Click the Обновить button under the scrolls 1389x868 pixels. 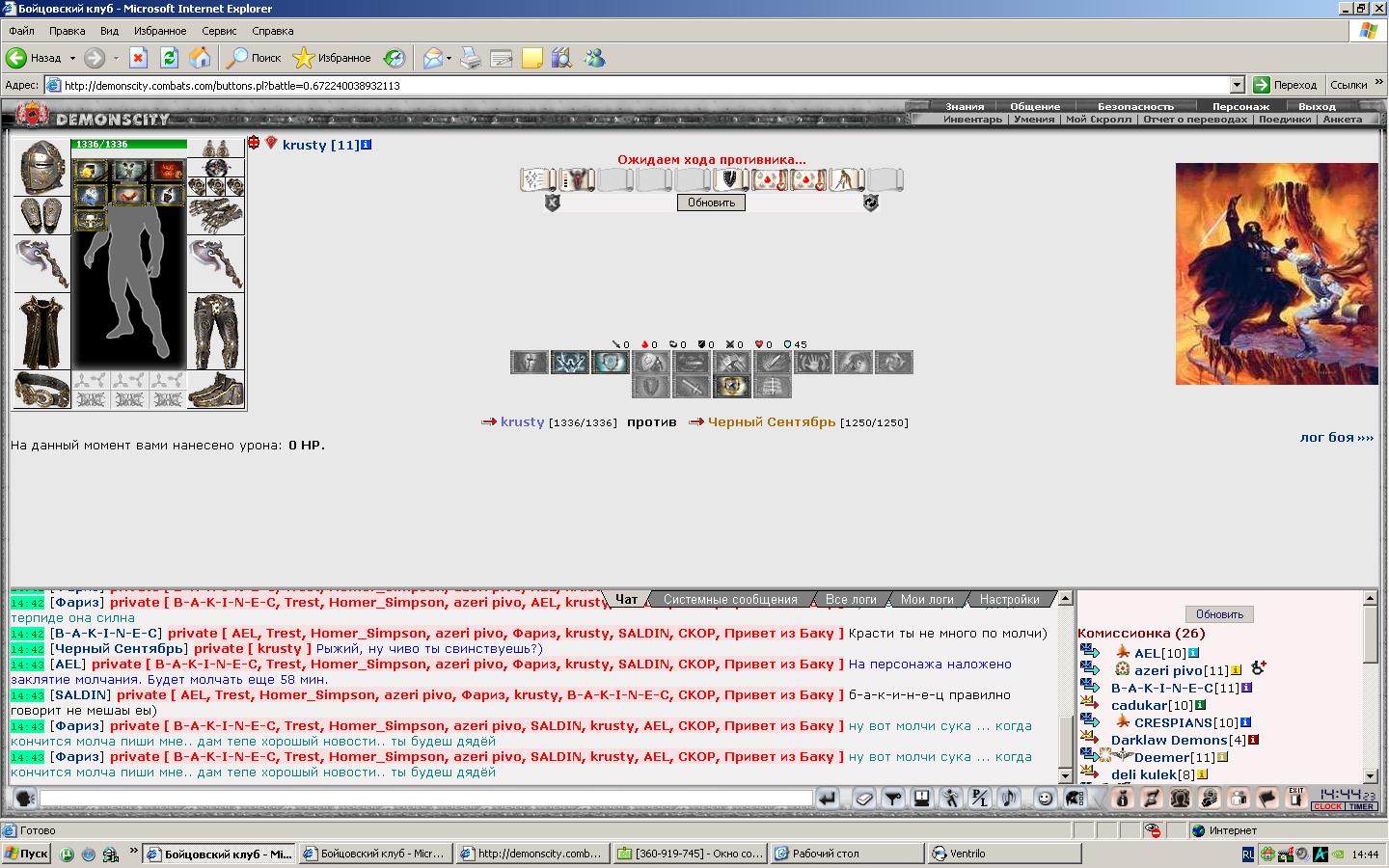click(x=711, y=203)
